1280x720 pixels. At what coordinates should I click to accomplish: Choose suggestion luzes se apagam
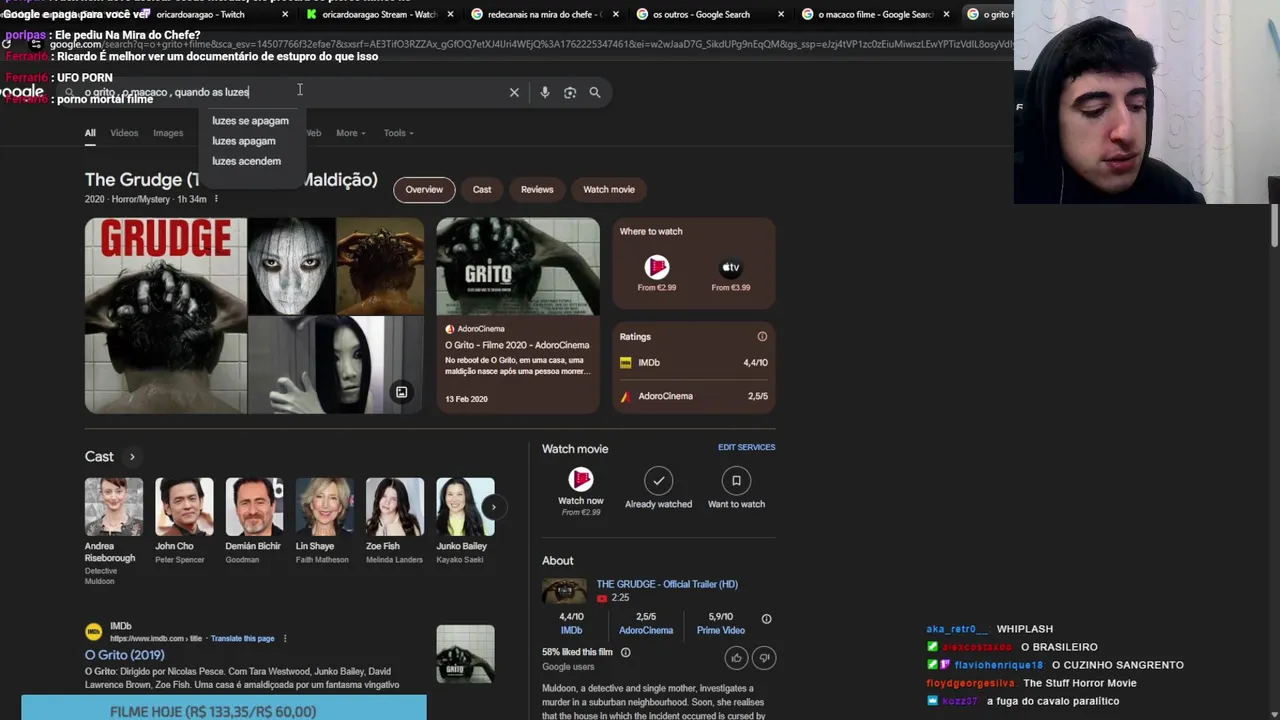pos(250,121)
